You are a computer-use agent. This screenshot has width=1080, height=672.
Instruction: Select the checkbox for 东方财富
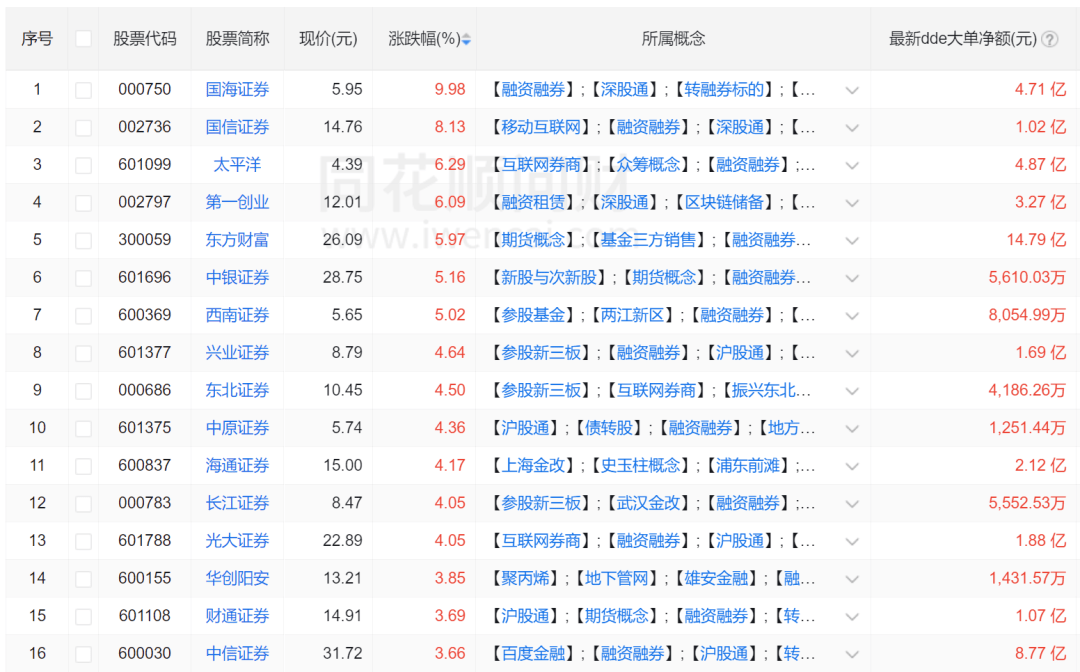pos(83,240)
